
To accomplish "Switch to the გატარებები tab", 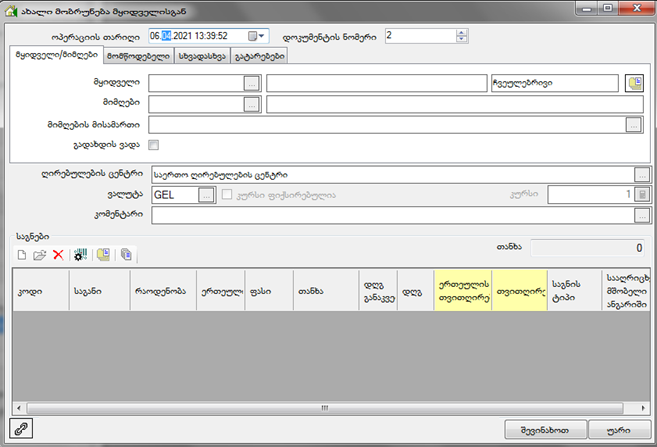I will (x=259, y=56).
